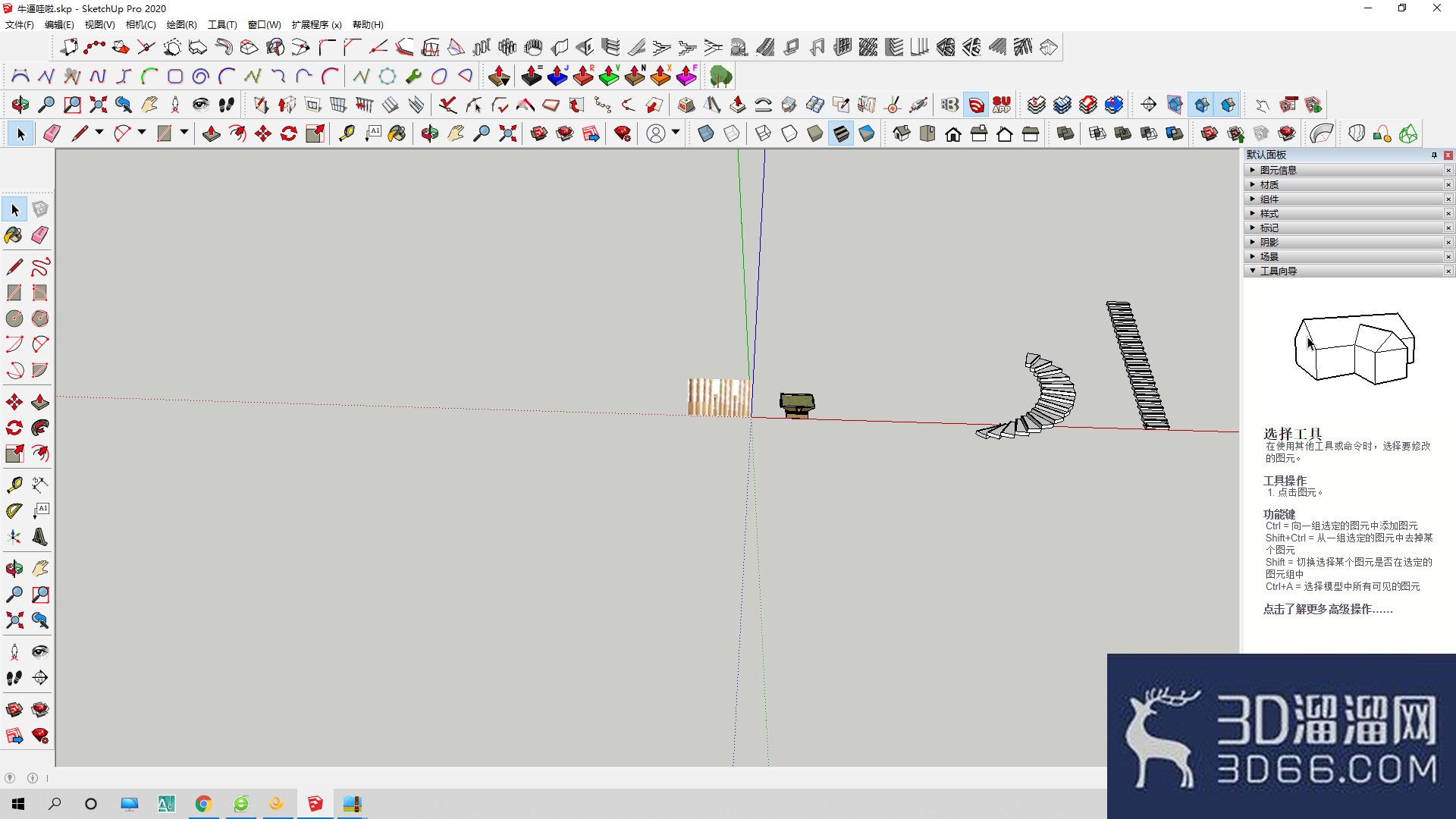
Task: Open the Windows Start menu
Action: pos(18,804)
